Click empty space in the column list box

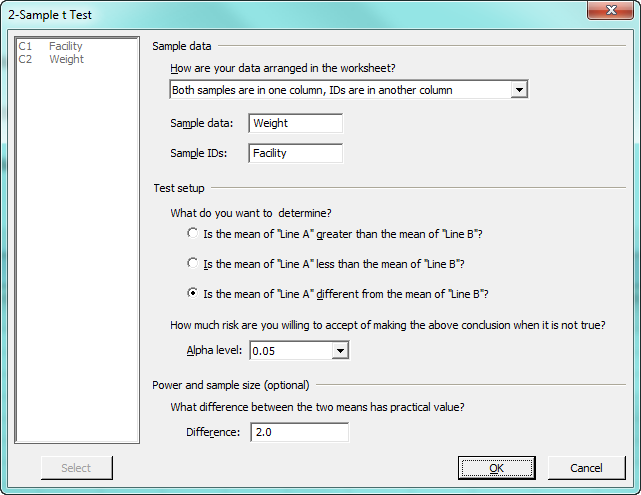point(76,250)
